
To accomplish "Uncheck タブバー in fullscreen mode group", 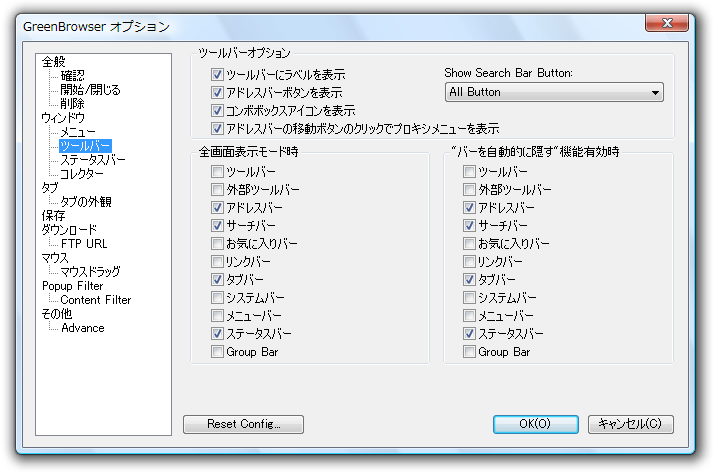I will (x=217, y=280).
